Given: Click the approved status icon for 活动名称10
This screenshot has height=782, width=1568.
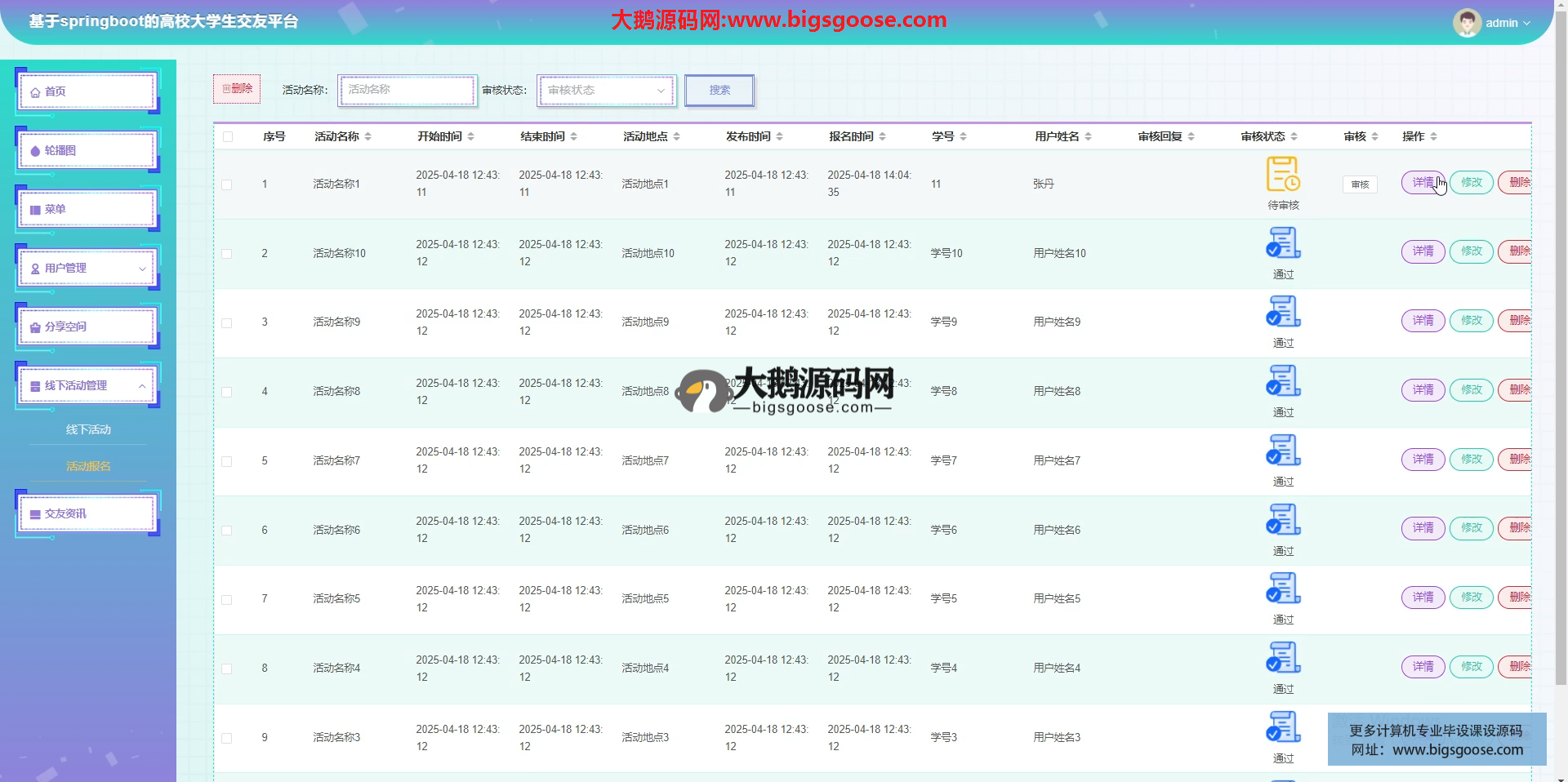Looking at the screenshot, I should [1282, 243].
